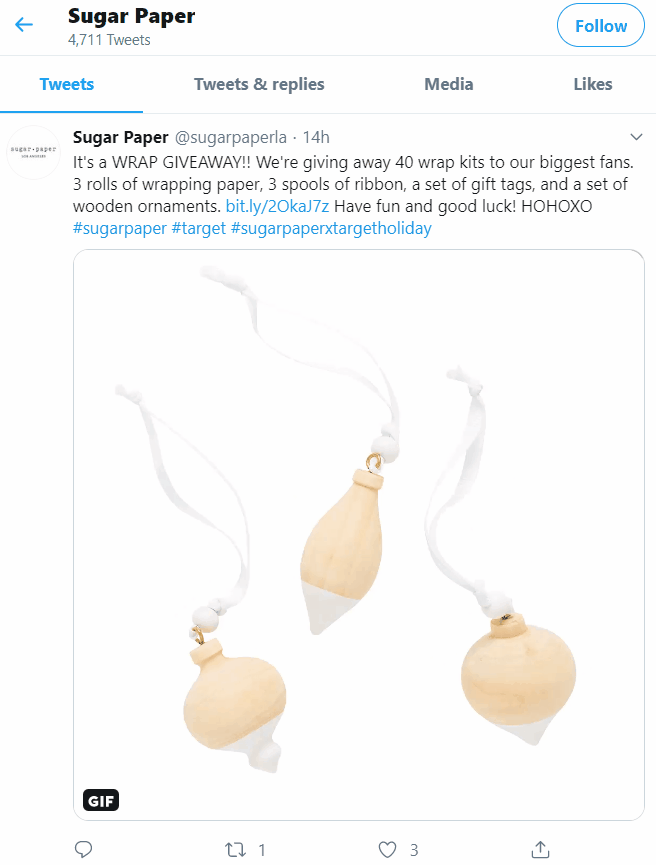Open the Media tab

[x=449, y=84]
